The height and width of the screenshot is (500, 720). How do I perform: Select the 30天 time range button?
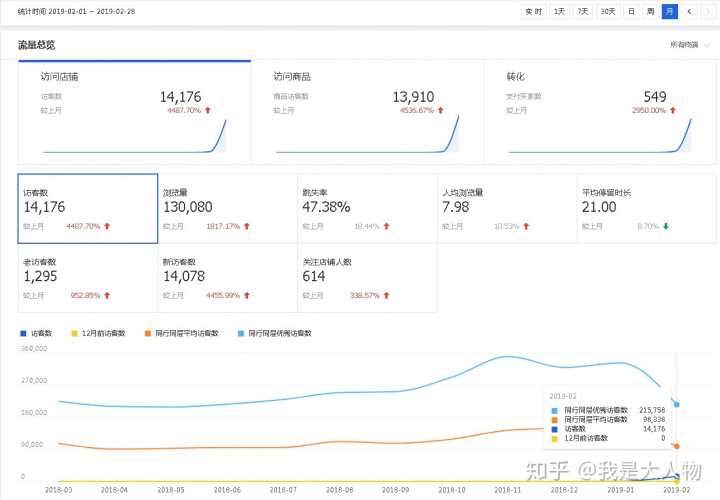coord(607,11)
